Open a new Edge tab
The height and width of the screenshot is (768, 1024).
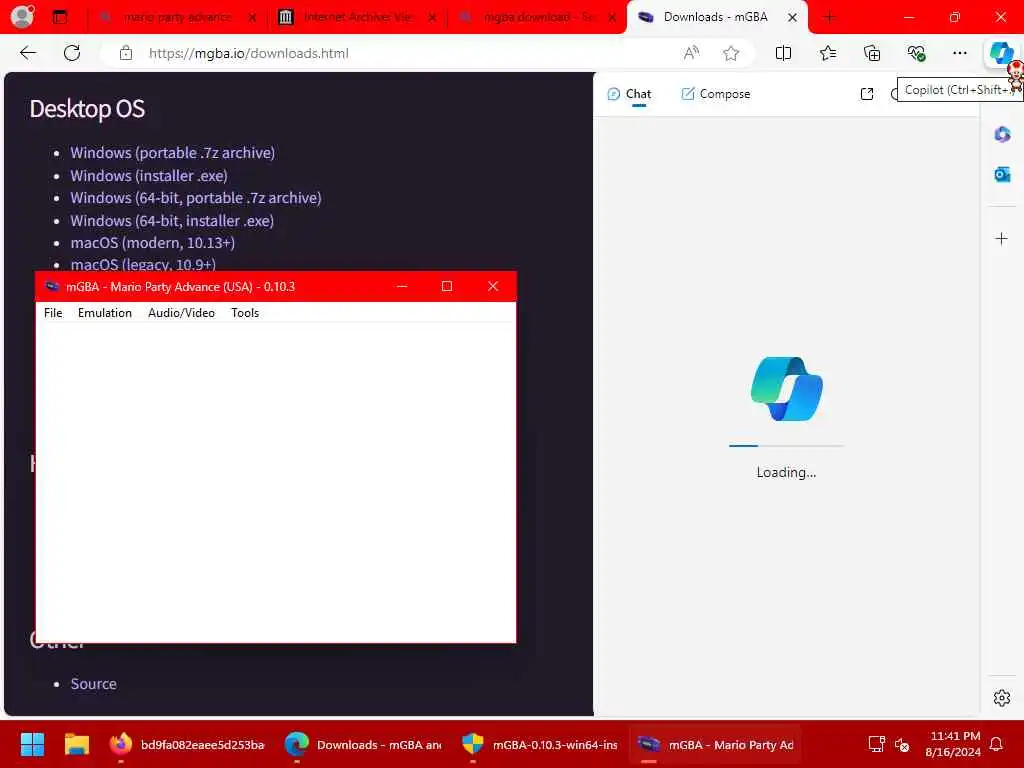tap(829, 18)
